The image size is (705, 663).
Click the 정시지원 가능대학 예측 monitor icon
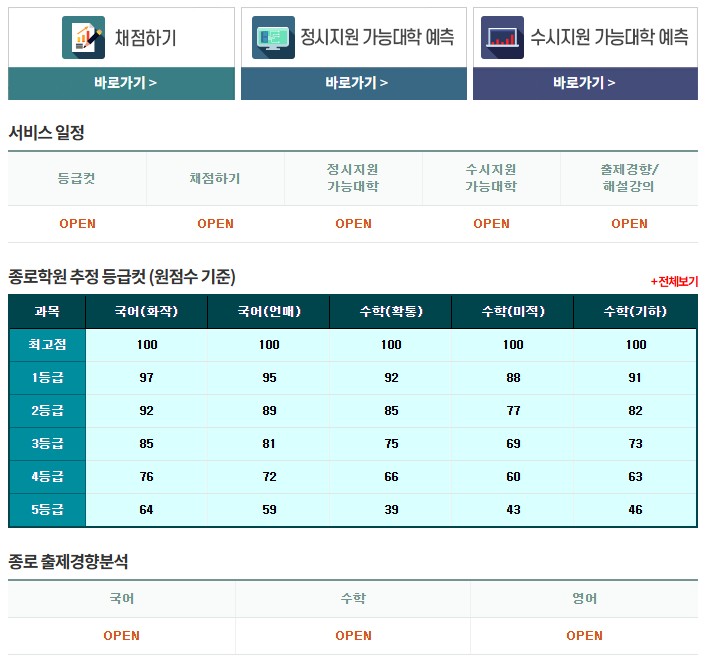[273, 37]
